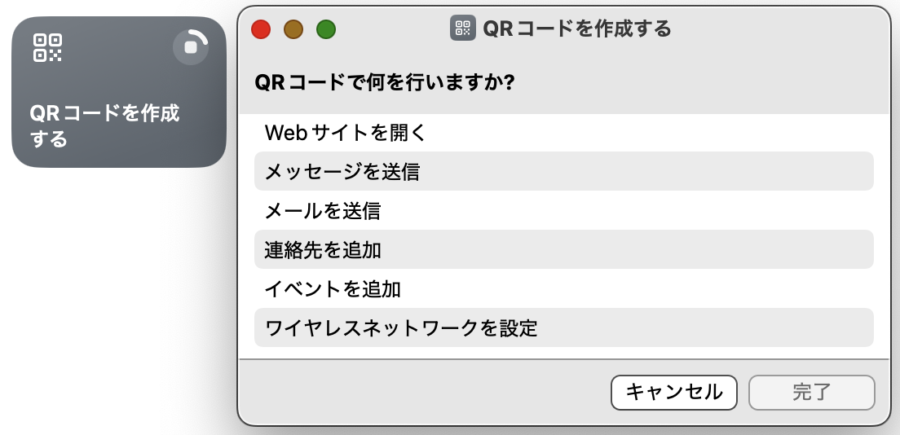Click the QR icon in window title bar
The image size is (900, 435).
pos(463,28)
